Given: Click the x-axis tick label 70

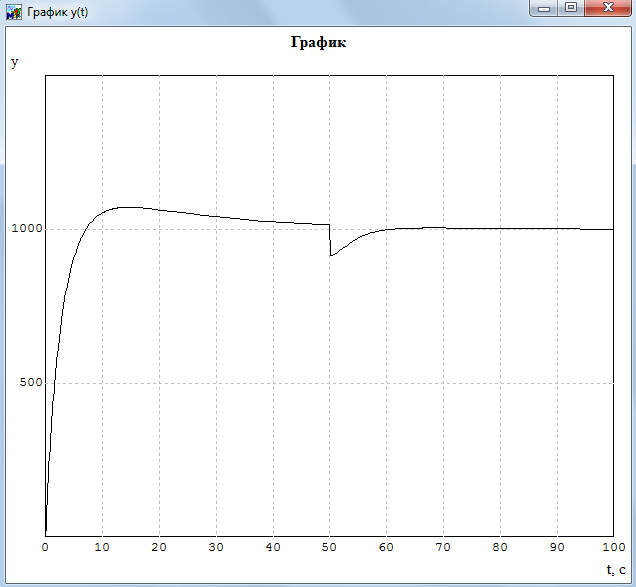Looking at the screenshot, I should (x=443, y=547).
